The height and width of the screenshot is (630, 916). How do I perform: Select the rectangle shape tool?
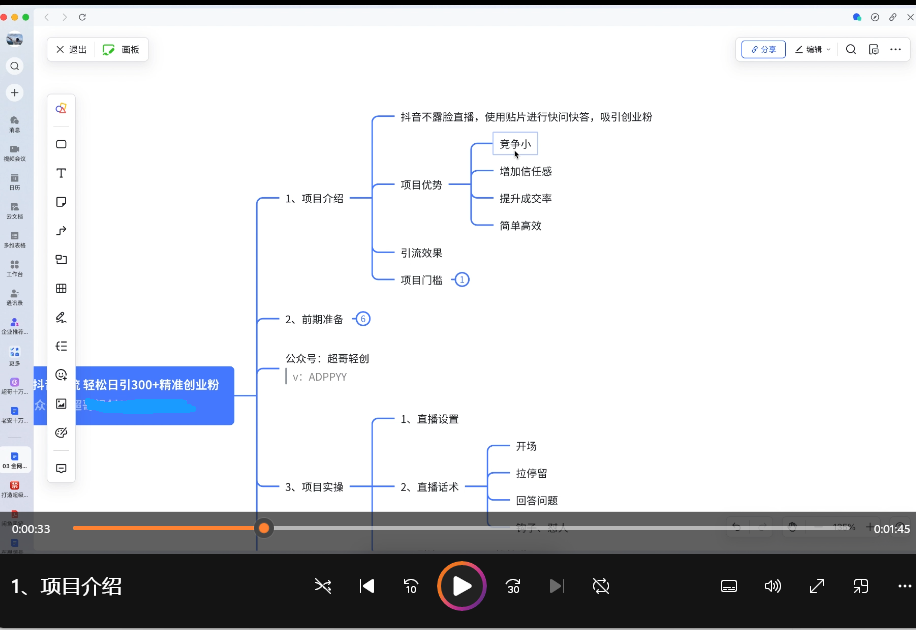(x=61, y=144)
